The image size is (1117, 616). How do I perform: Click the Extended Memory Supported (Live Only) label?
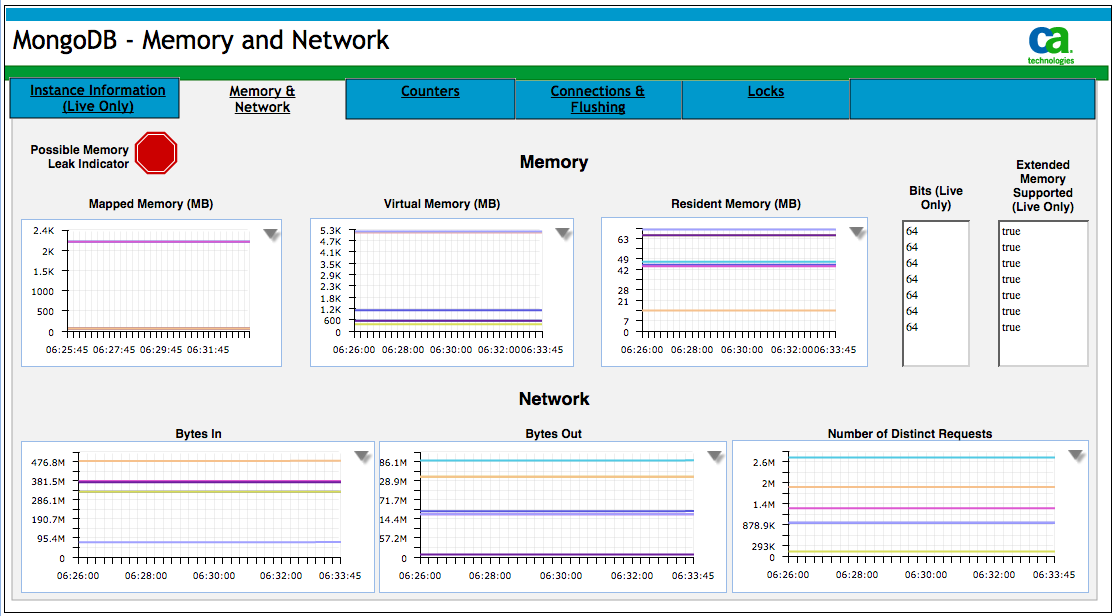point(1043,186)
